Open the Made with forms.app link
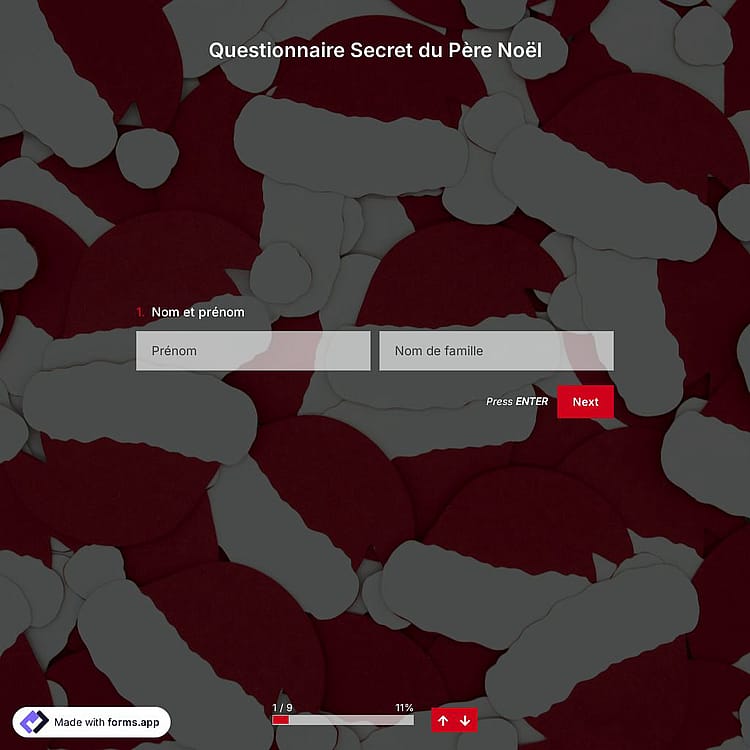Image resolution: width=750 pixels, height=750 pixels. (91, 722)
